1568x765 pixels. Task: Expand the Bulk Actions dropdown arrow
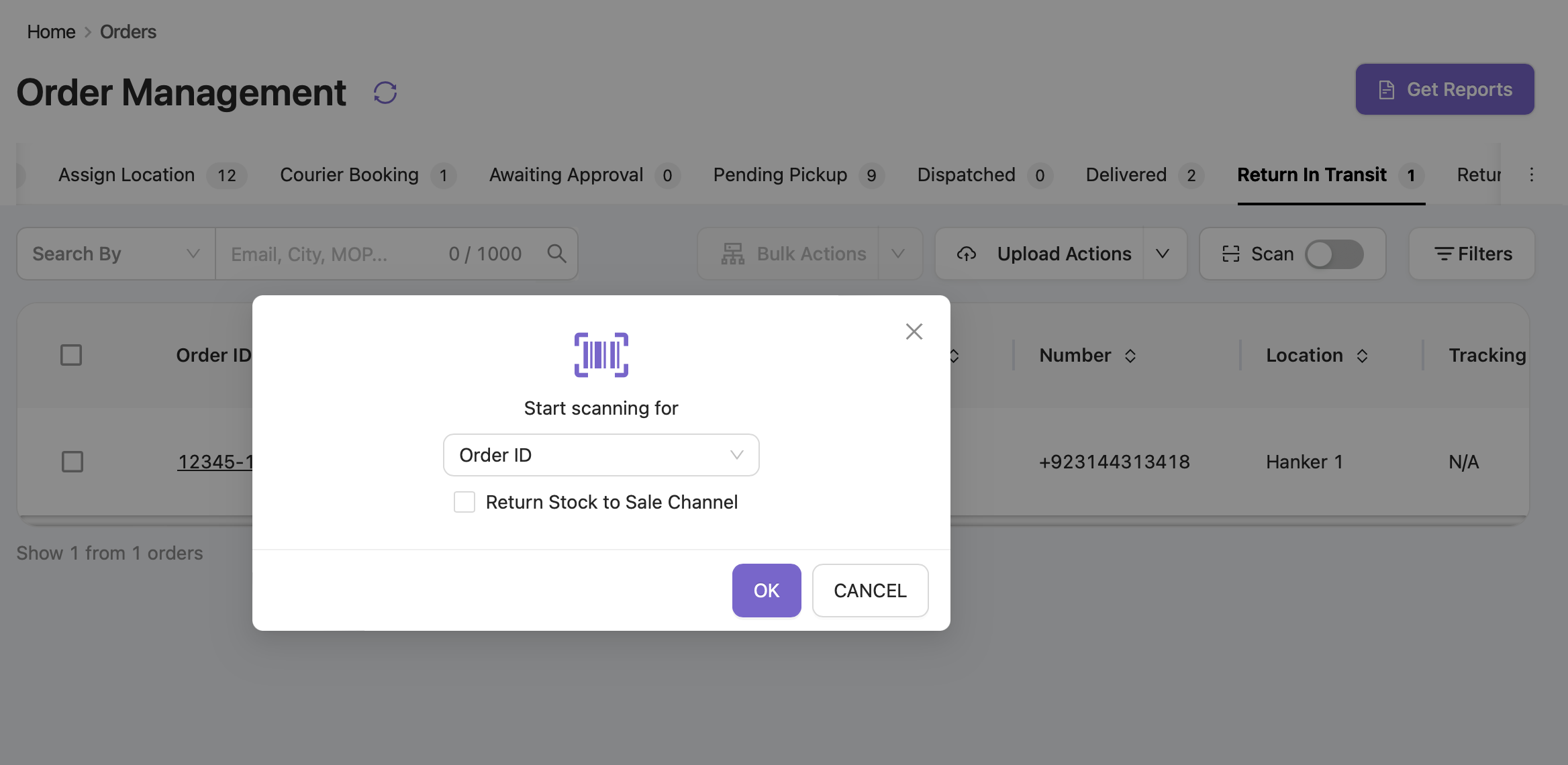pyautogui.click(x=899, y=254)
